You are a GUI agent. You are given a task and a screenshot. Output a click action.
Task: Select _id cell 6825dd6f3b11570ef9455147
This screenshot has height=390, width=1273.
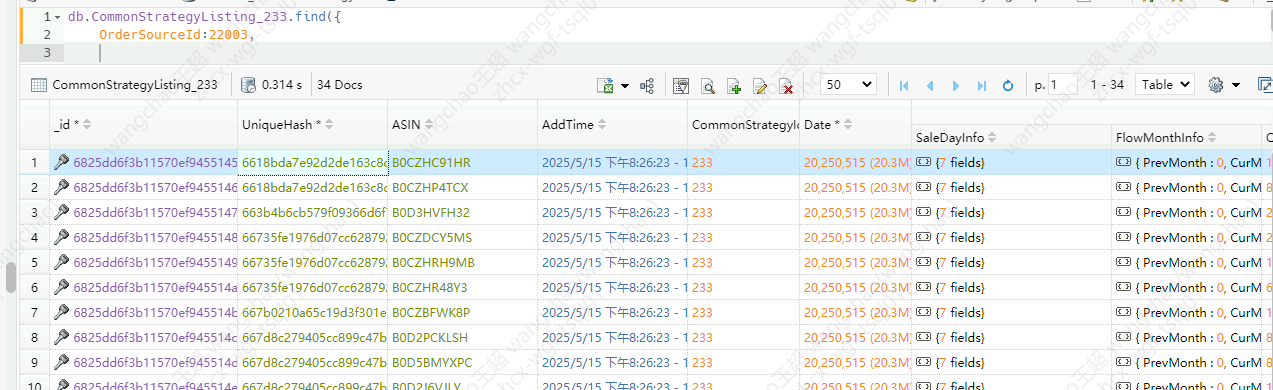144,212
